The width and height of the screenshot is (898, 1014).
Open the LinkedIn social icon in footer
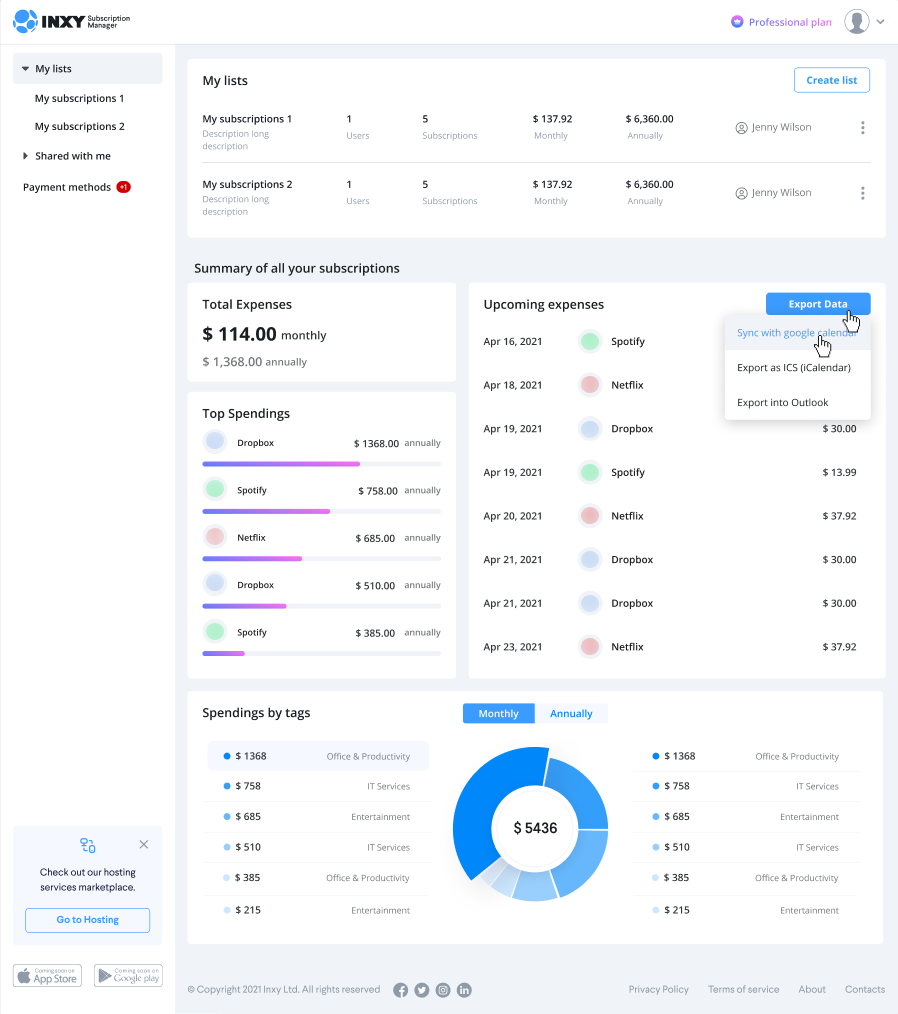tap(464, 990)
